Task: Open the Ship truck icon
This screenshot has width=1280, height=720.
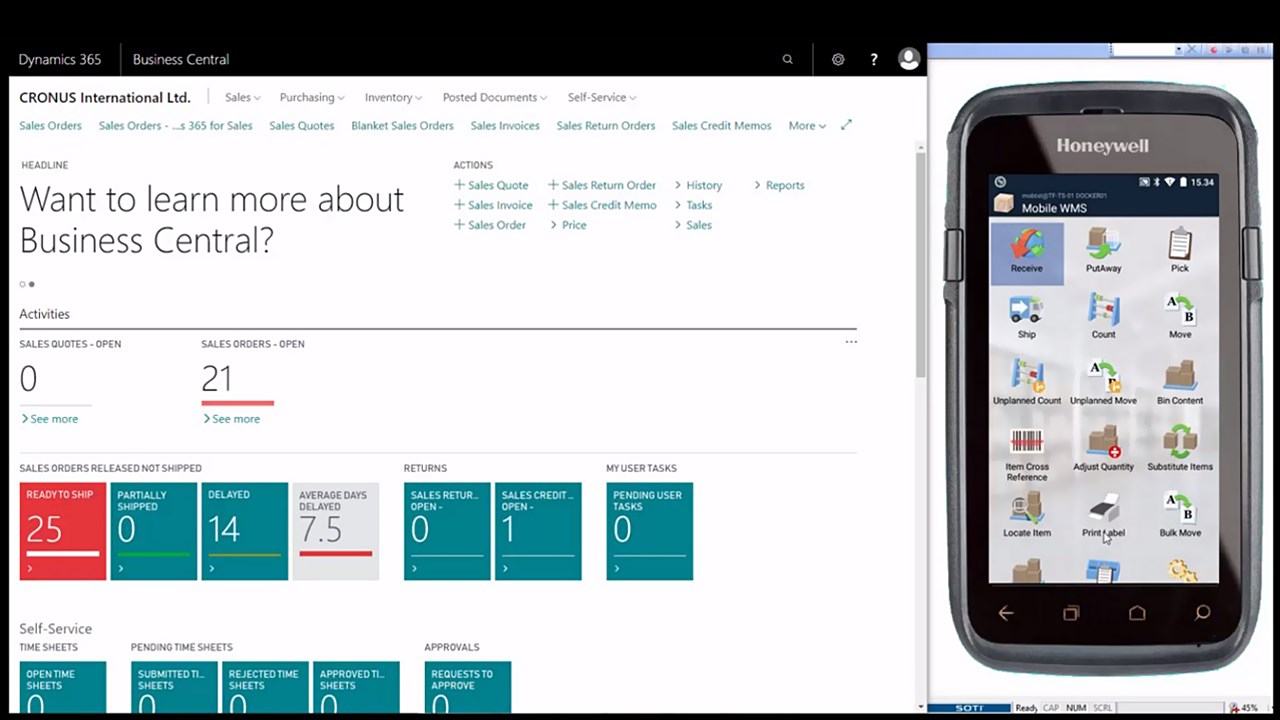Action: click(x=1026, y=317)
